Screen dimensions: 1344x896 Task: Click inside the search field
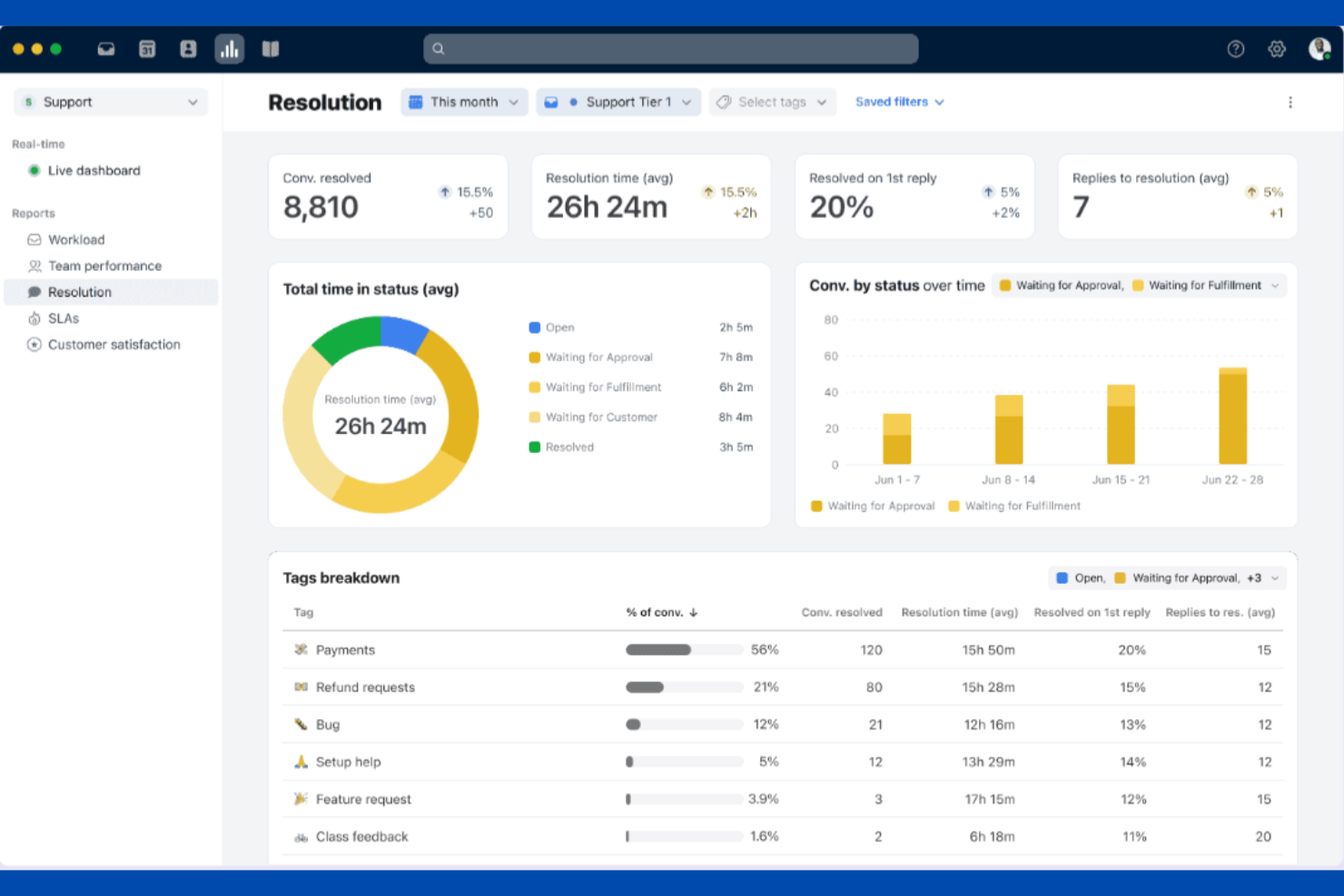point(671,48)
